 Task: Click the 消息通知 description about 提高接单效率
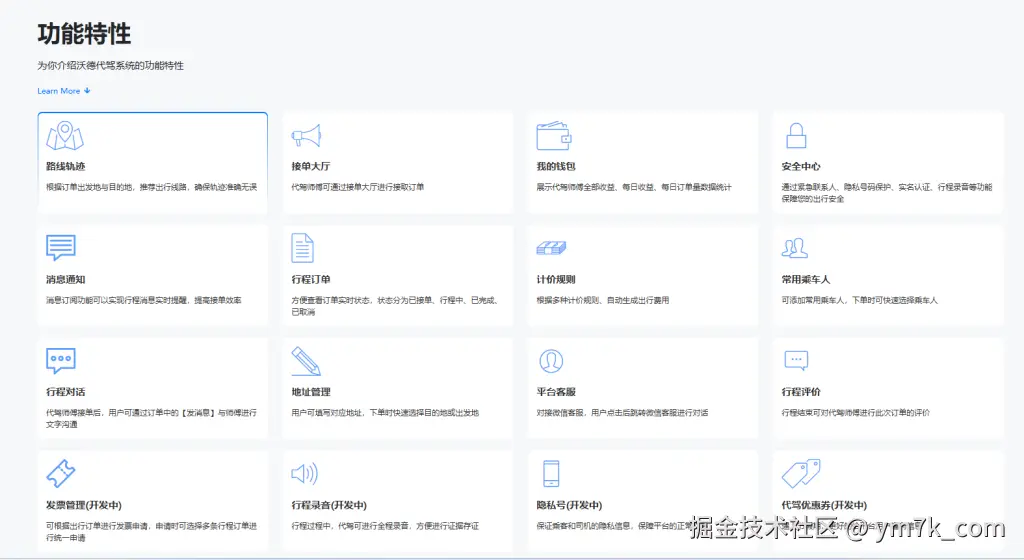(144, 300)
